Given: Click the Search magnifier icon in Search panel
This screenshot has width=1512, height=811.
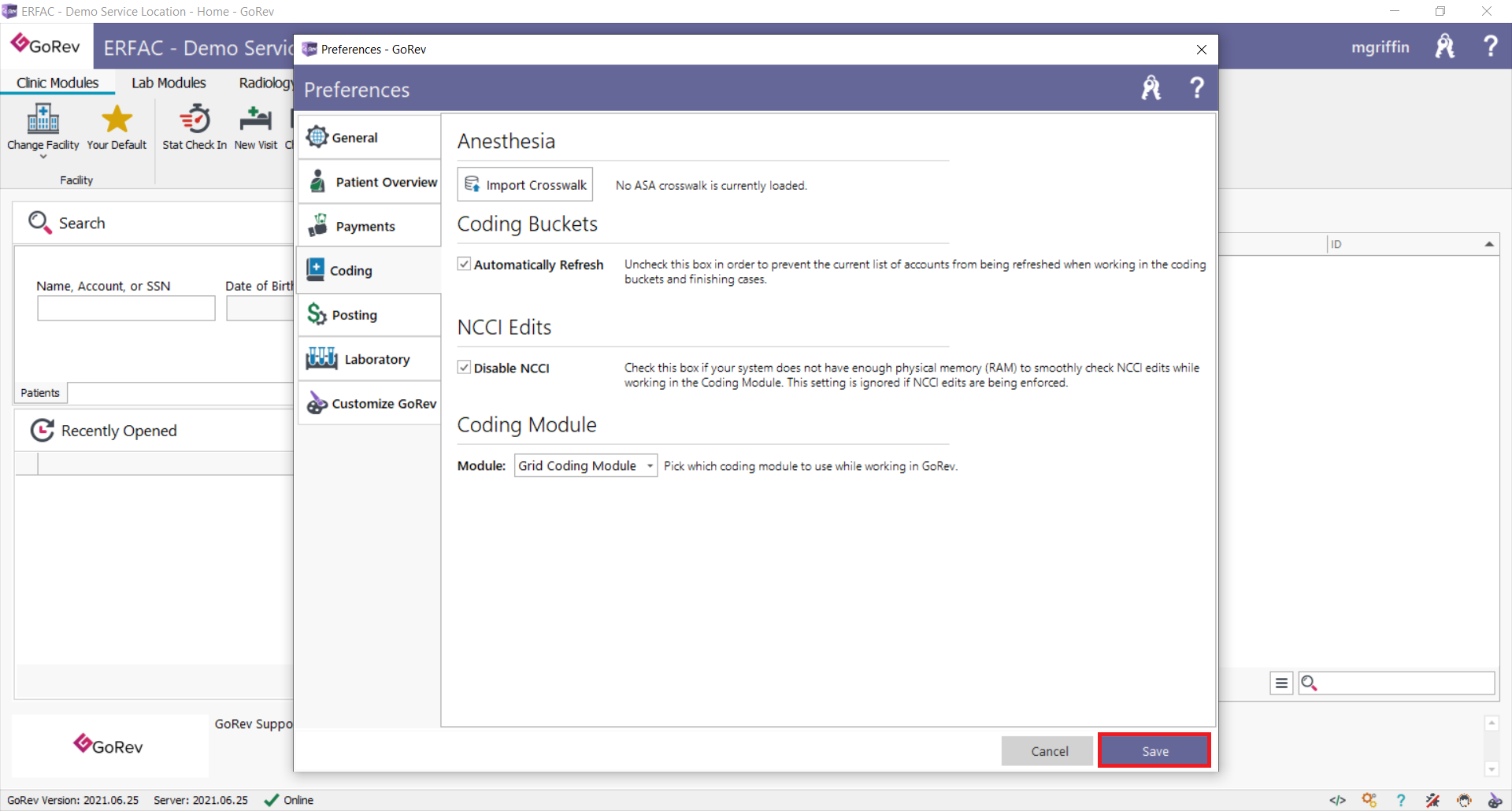Looking at the screenshot, I should pyautogui.click(x=39, y=223).
